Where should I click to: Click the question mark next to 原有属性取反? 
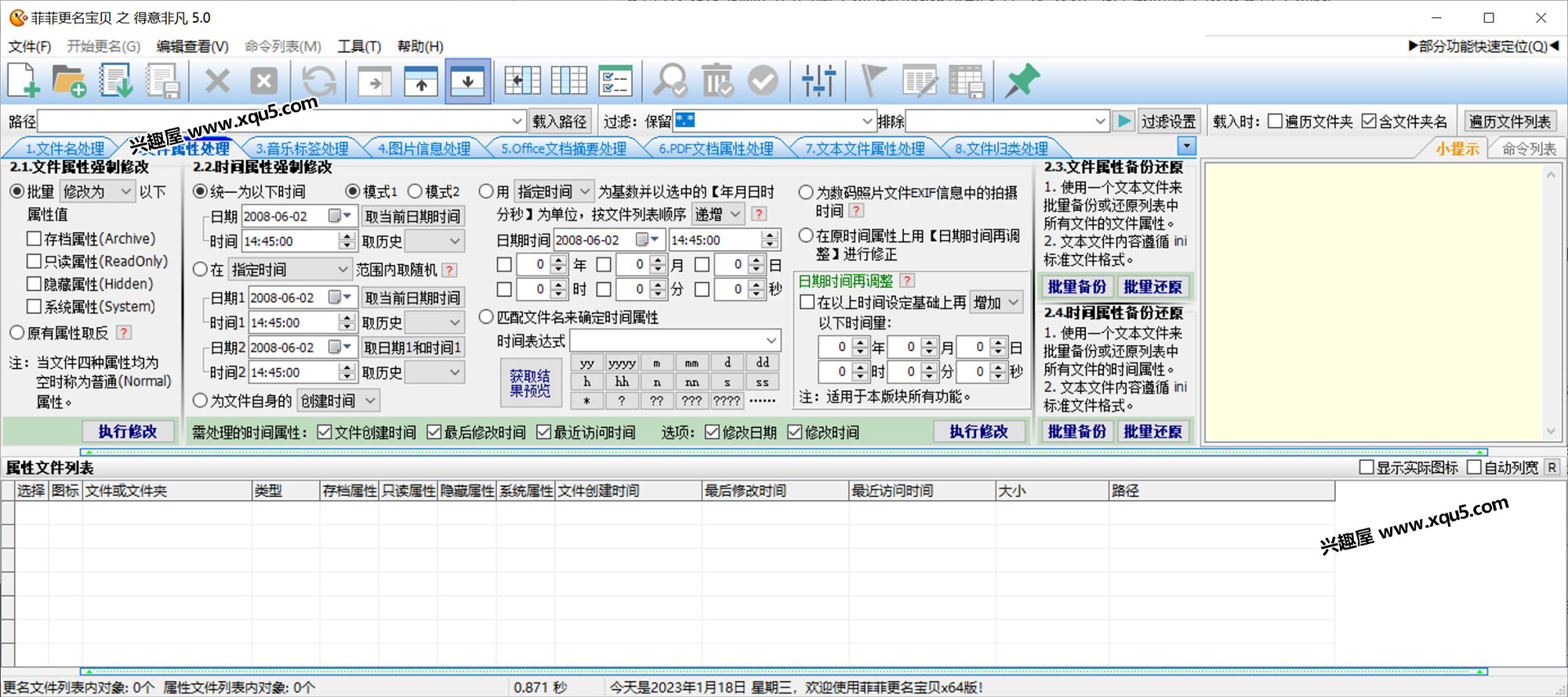click(124, 332)
